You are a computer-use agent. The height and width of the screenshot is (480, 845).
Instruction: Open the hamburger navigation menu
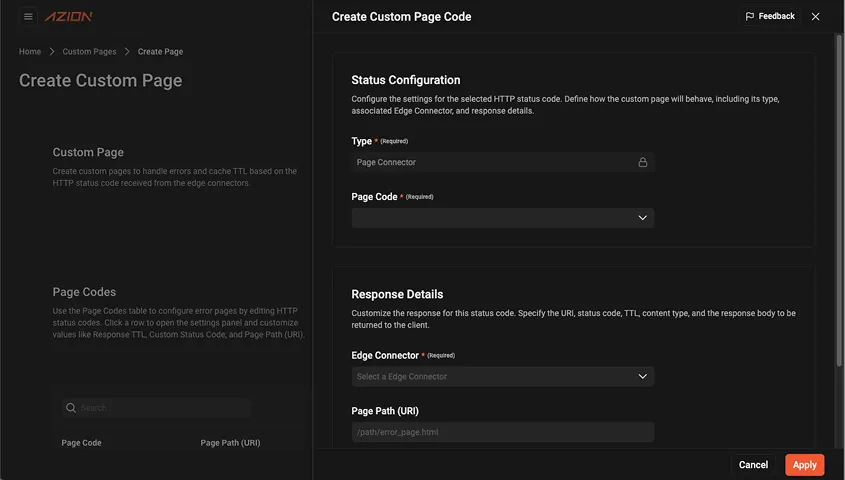28,17
